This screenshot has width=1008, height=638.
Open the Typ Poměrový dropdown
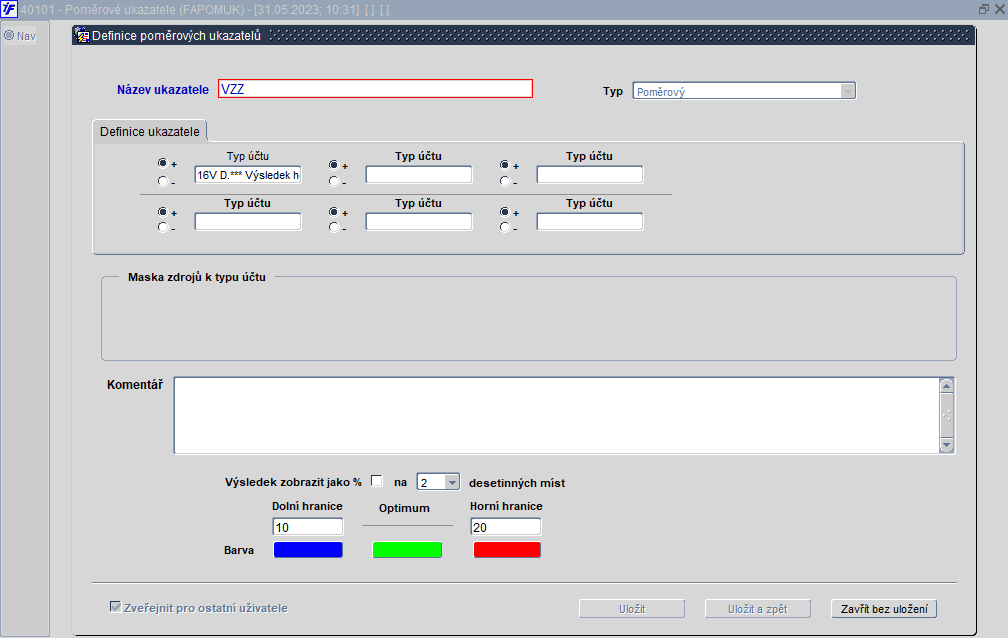click(848, 91)
